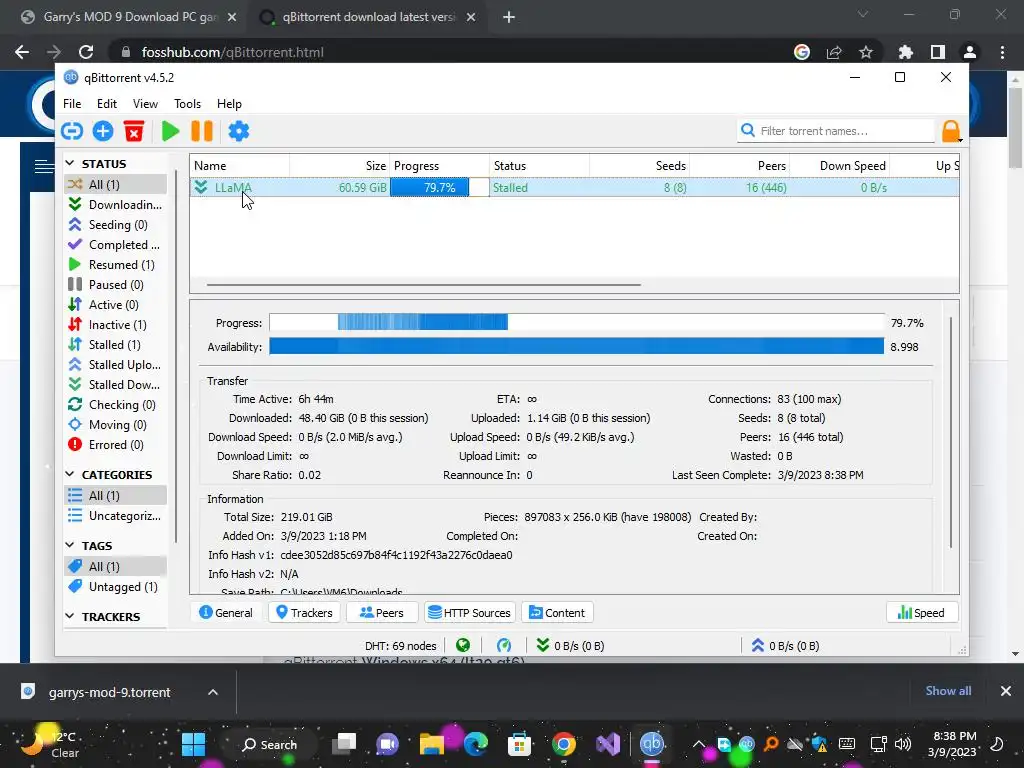The width and height of the screenshot is (1024, 768).
Task: Filter by Completed status
Action: coord(116,245)
